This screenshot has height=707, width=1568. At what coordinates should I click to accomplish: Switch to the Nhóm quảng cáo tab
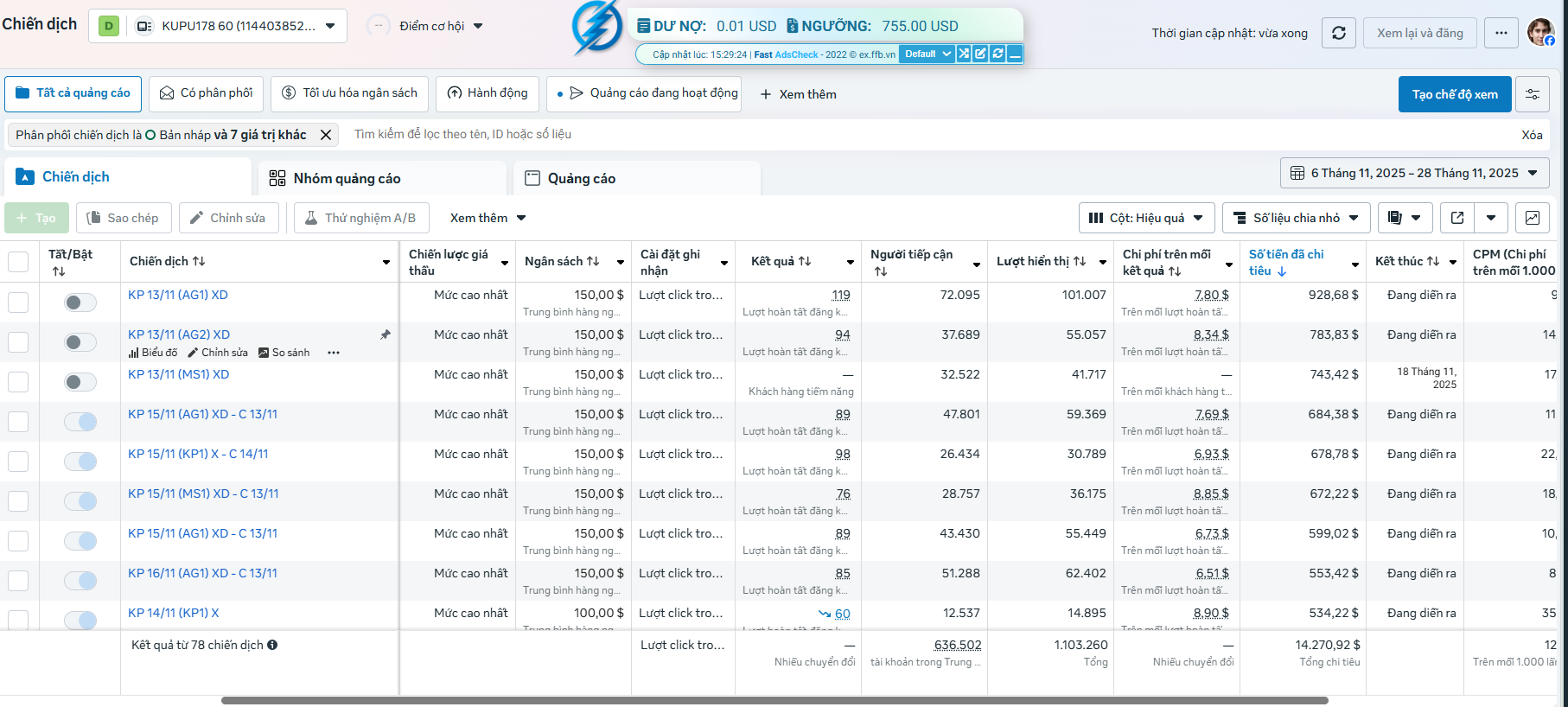click(382, 178)
